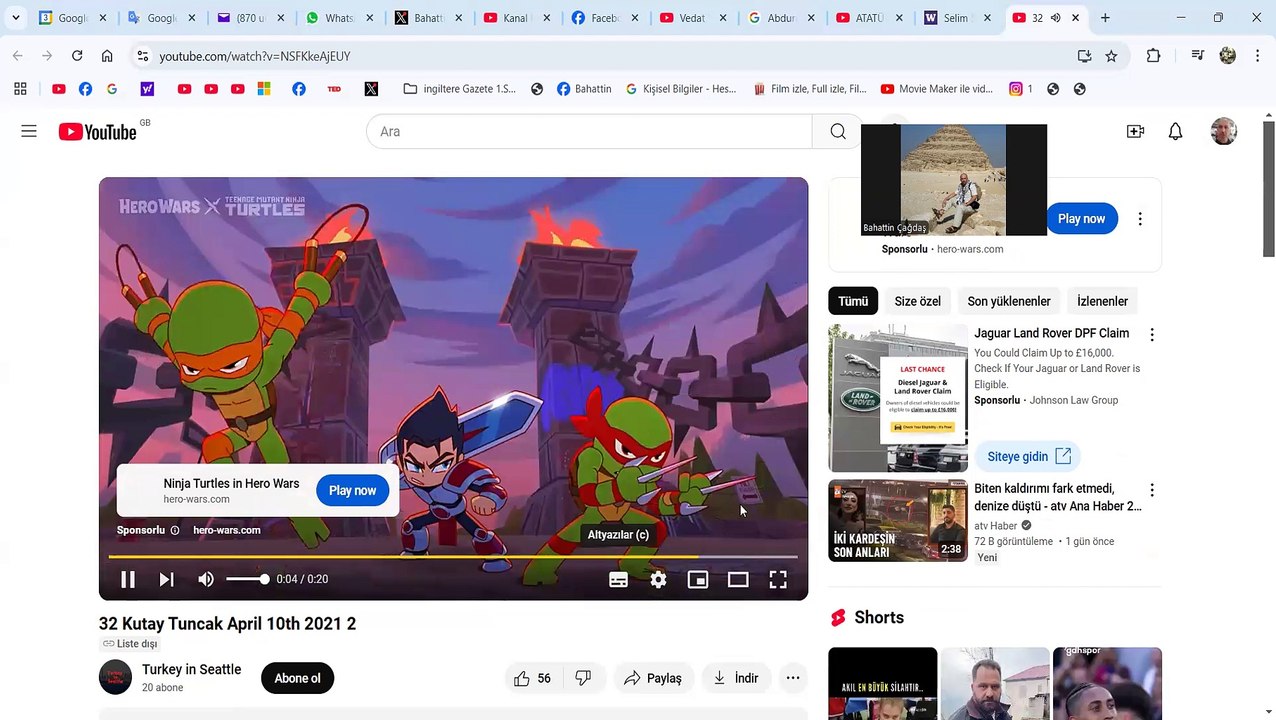This screenshot has width=1276, height=720.
Task: Reload the page in Chrome
Action: click(x=77, y=56)
